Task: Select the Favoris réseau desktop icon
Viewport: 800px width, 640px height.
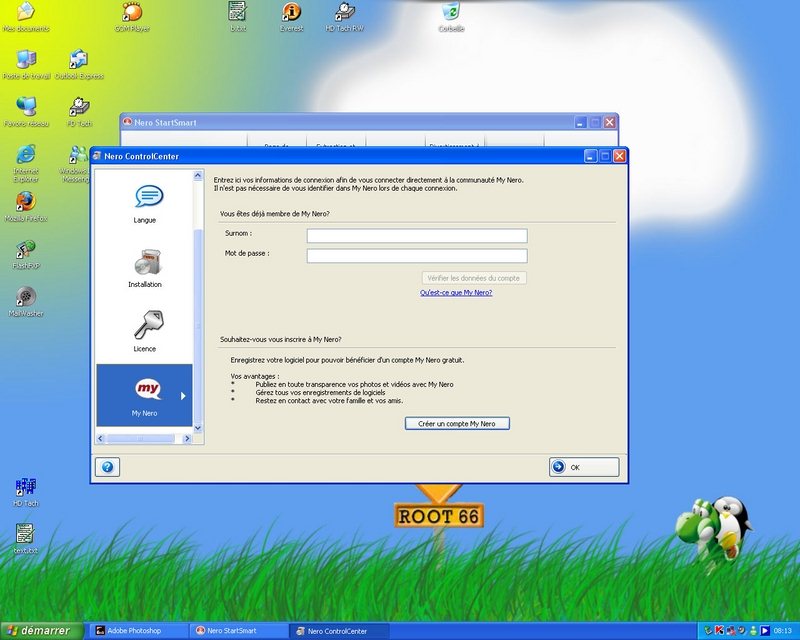Action: (x=27, y=112)
